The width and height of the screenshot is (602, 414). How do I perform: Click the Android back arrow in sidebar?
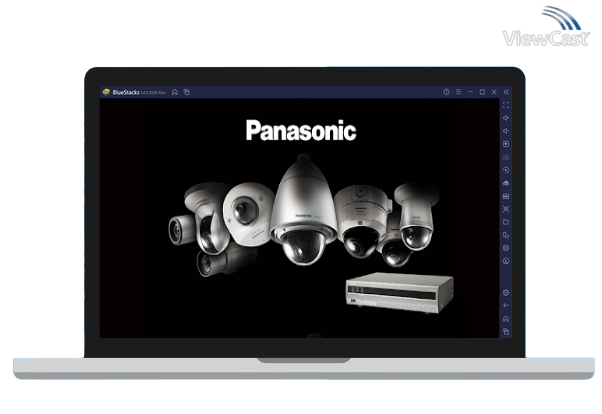pos(506,306)
